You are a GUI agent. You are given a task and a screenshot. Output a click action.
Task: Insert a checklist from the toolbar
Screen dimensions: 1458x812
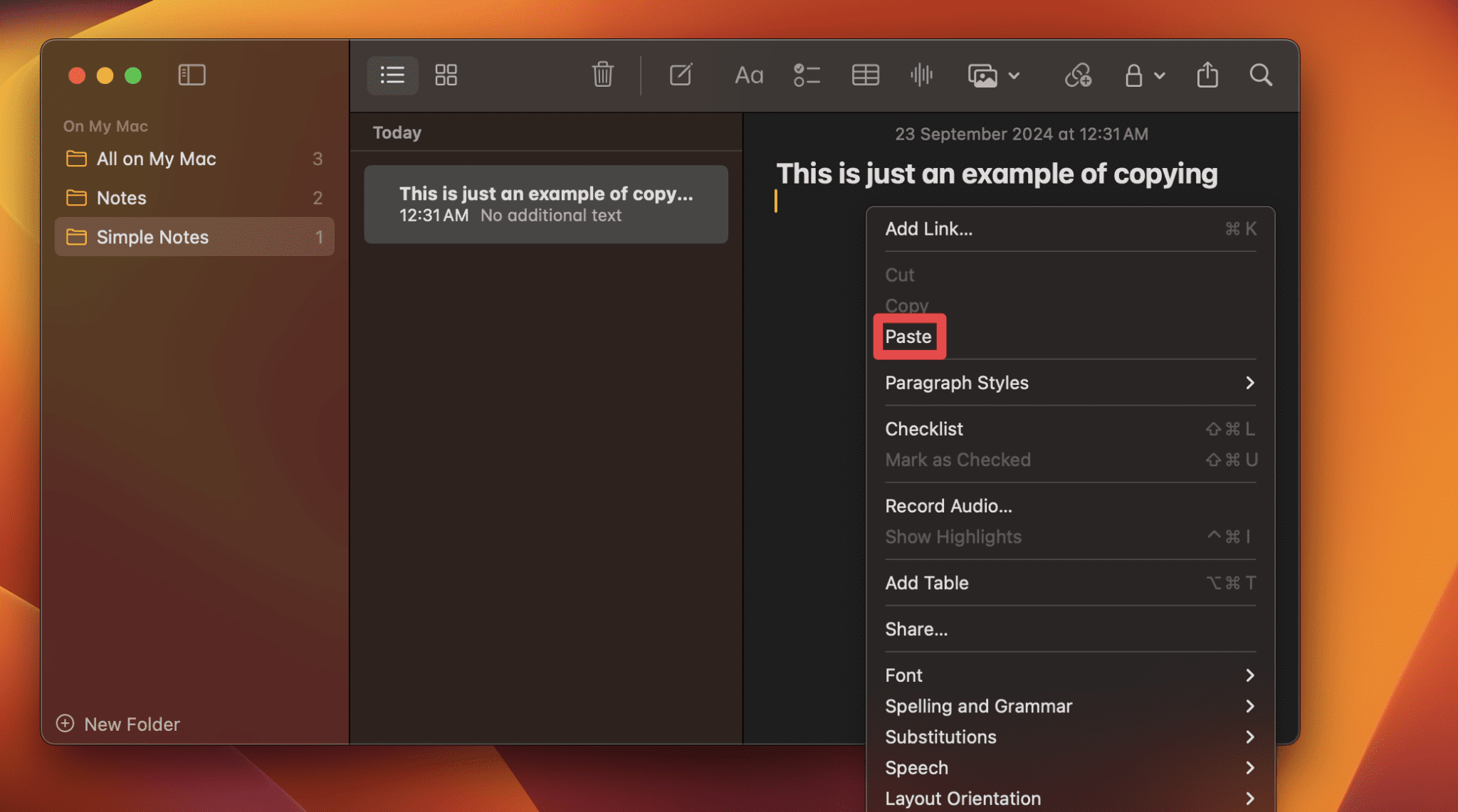pyautogui.click(x=807, y=75)
